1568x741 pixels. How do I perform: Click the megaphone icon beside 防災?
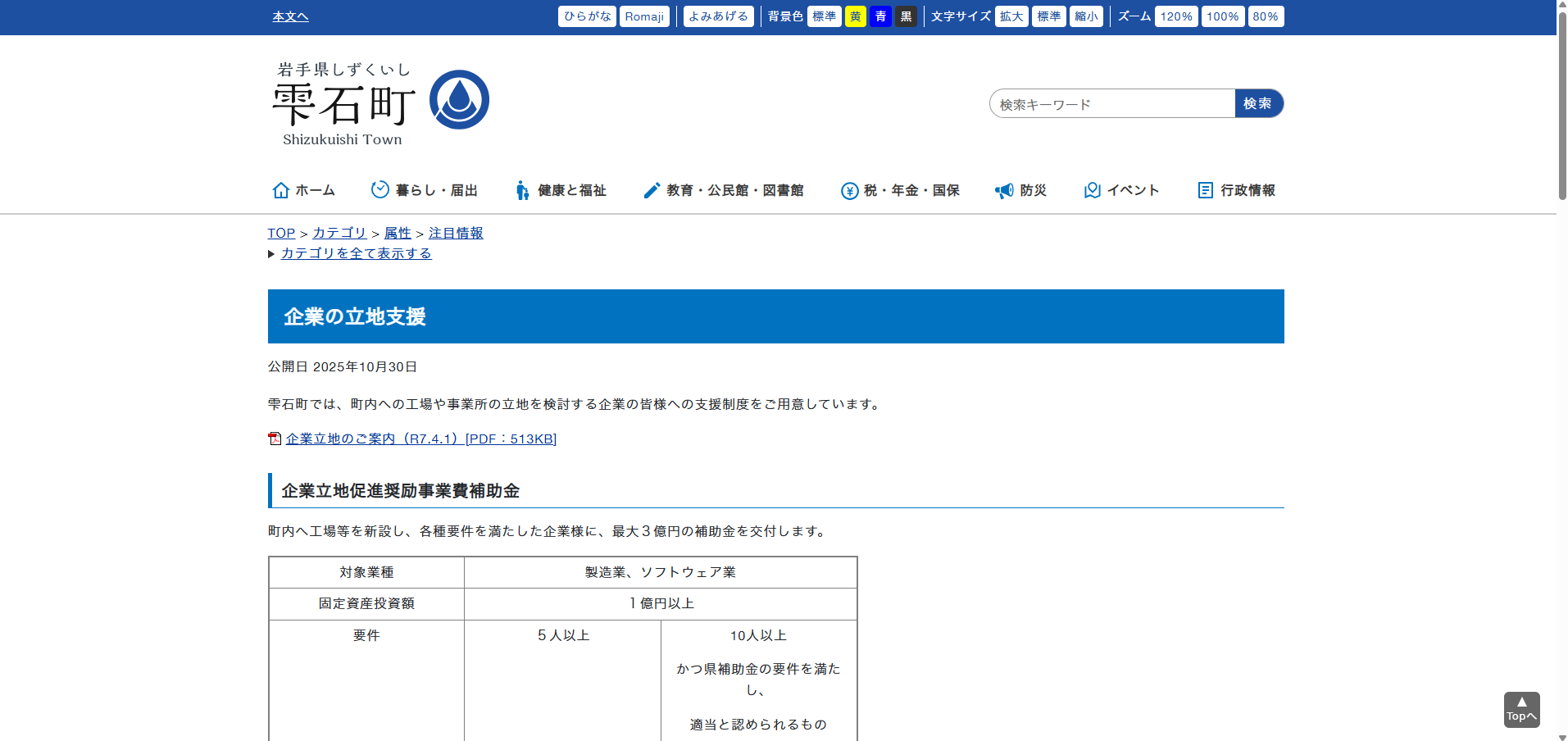pyautogui.click(x=1004, y=191)
